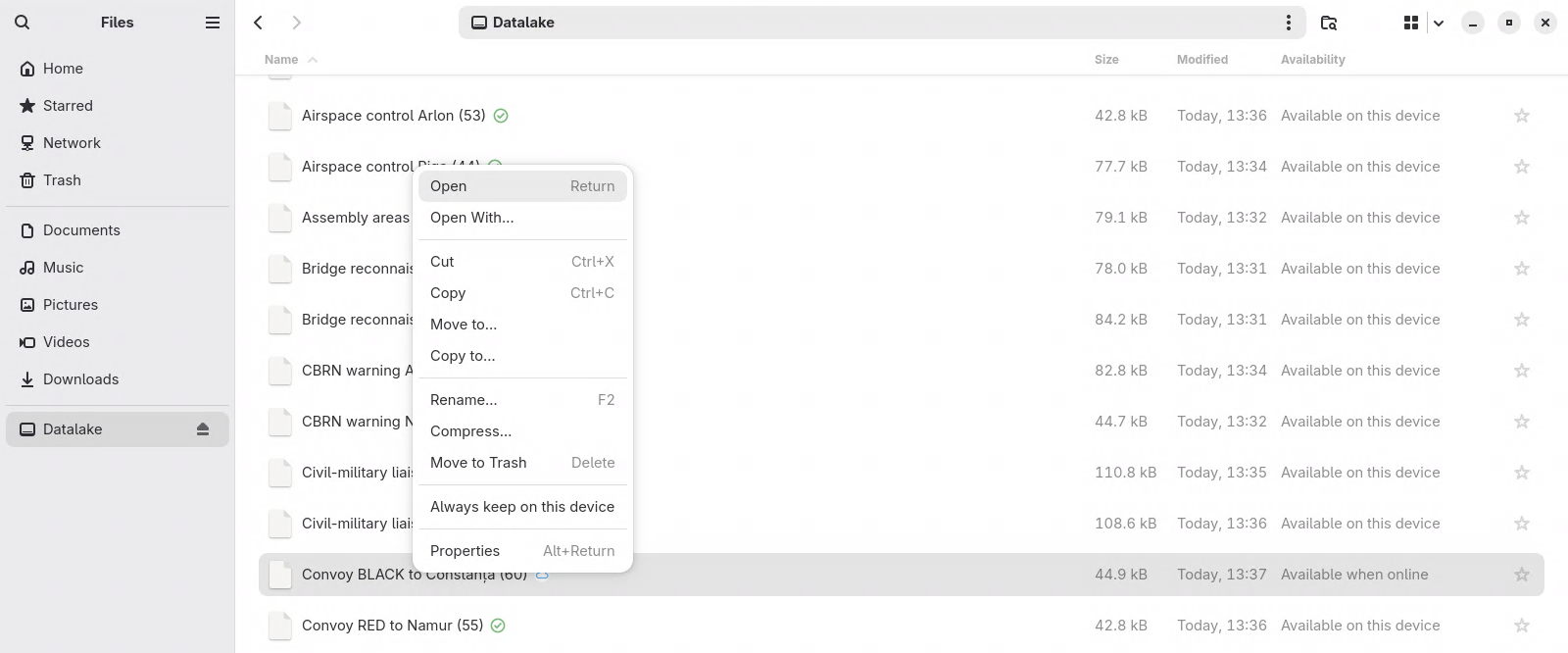Click the Datalake path bar
This screenshot has height=653, width=1568.
882,23
